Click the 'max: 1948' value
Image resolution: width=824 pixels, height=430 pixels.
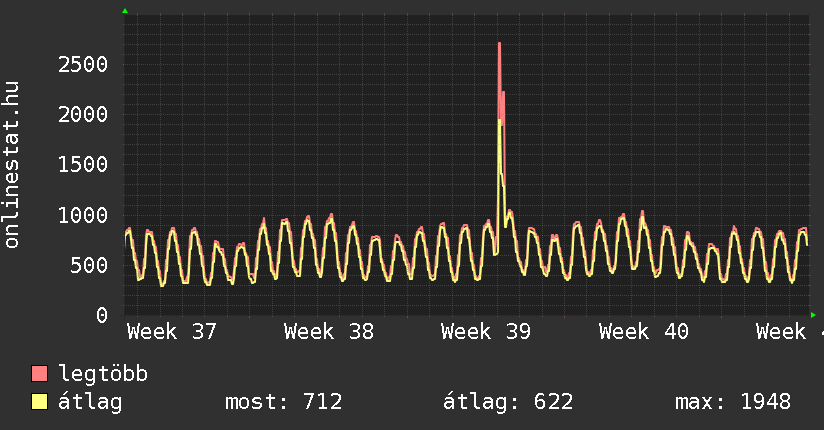pyautogui.click(x=733, y=402)
